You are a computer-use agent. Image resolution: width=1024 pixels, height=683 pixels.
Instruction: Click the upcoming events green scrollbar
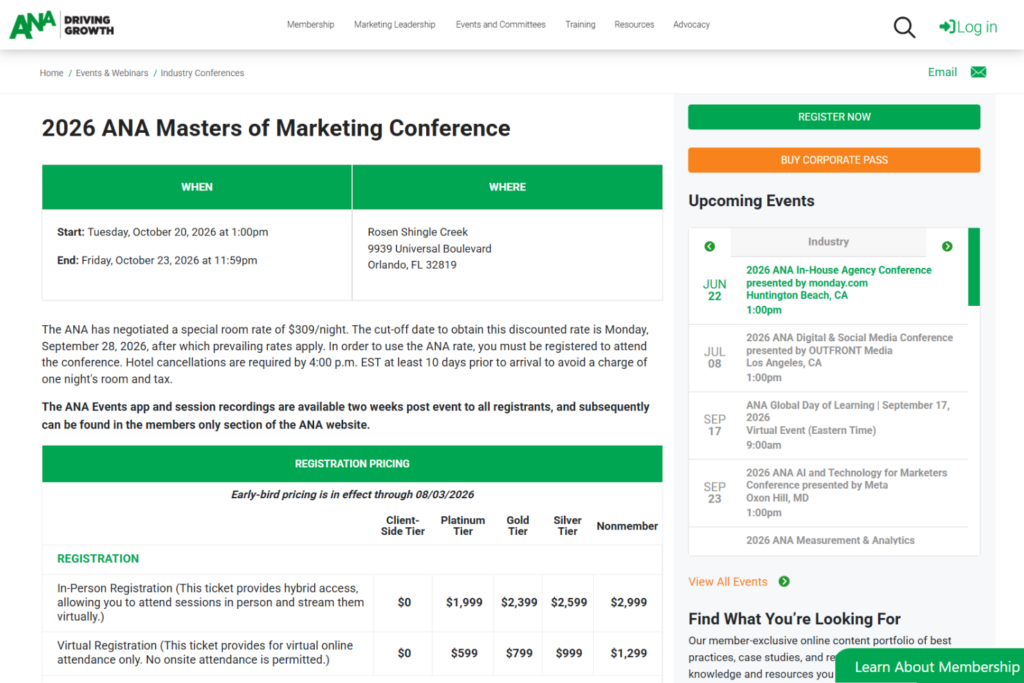point(974,267)
